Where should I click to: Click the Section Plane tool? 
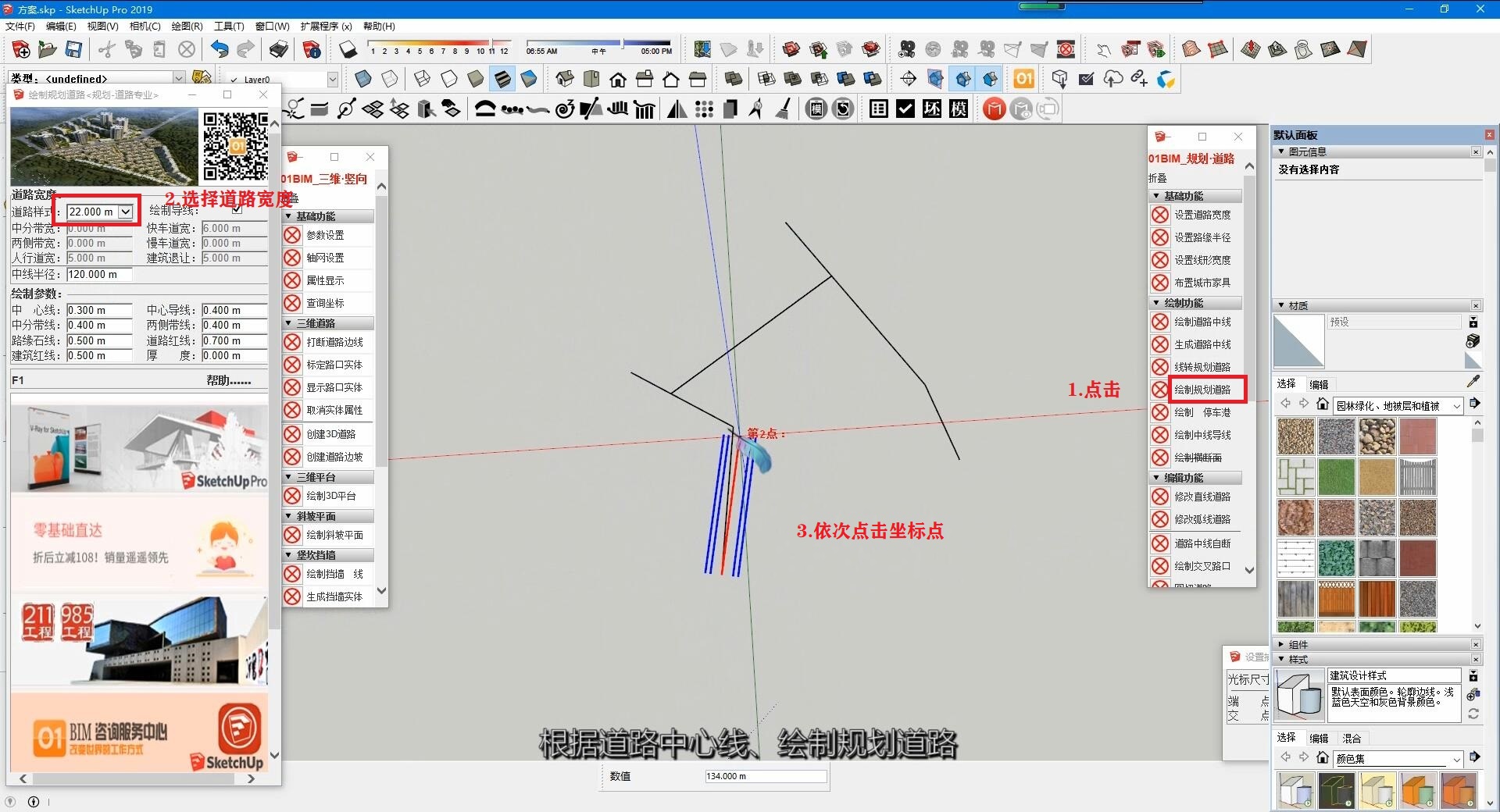pyautogui.click(x=909, y=79)
